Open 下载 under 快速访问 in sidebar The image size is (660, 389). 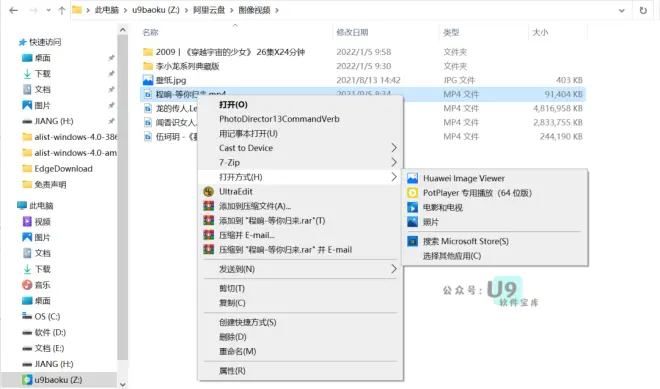(x=43, y=74)
